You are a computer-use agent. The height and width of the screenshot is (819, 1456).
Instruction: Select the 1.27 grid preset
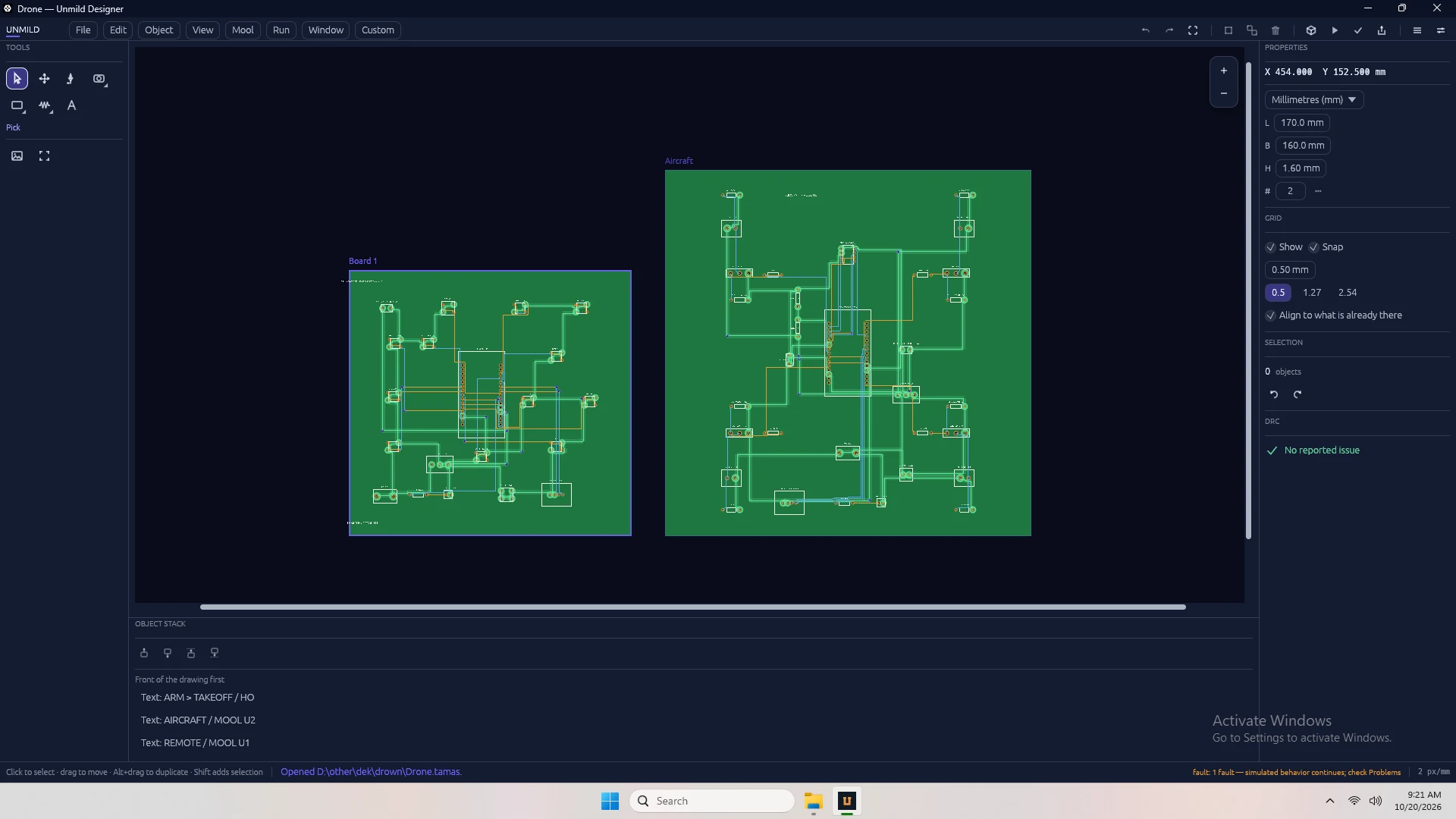click(1312, 293)
